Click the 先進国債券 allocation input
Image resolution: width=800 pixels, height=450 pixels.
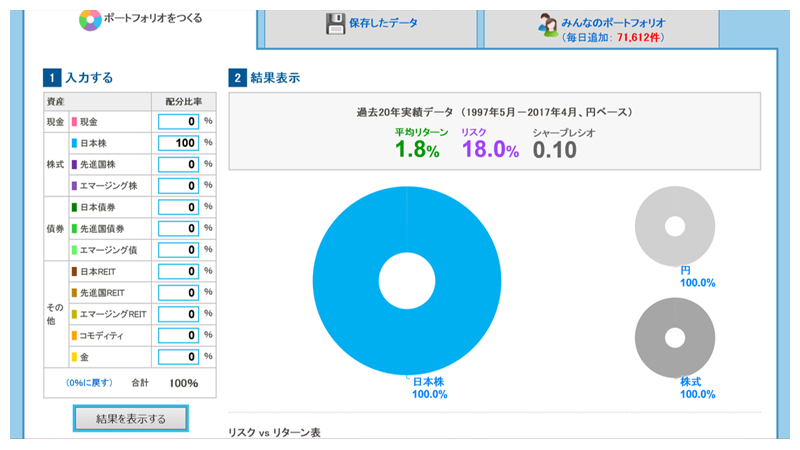coord(178,229)
